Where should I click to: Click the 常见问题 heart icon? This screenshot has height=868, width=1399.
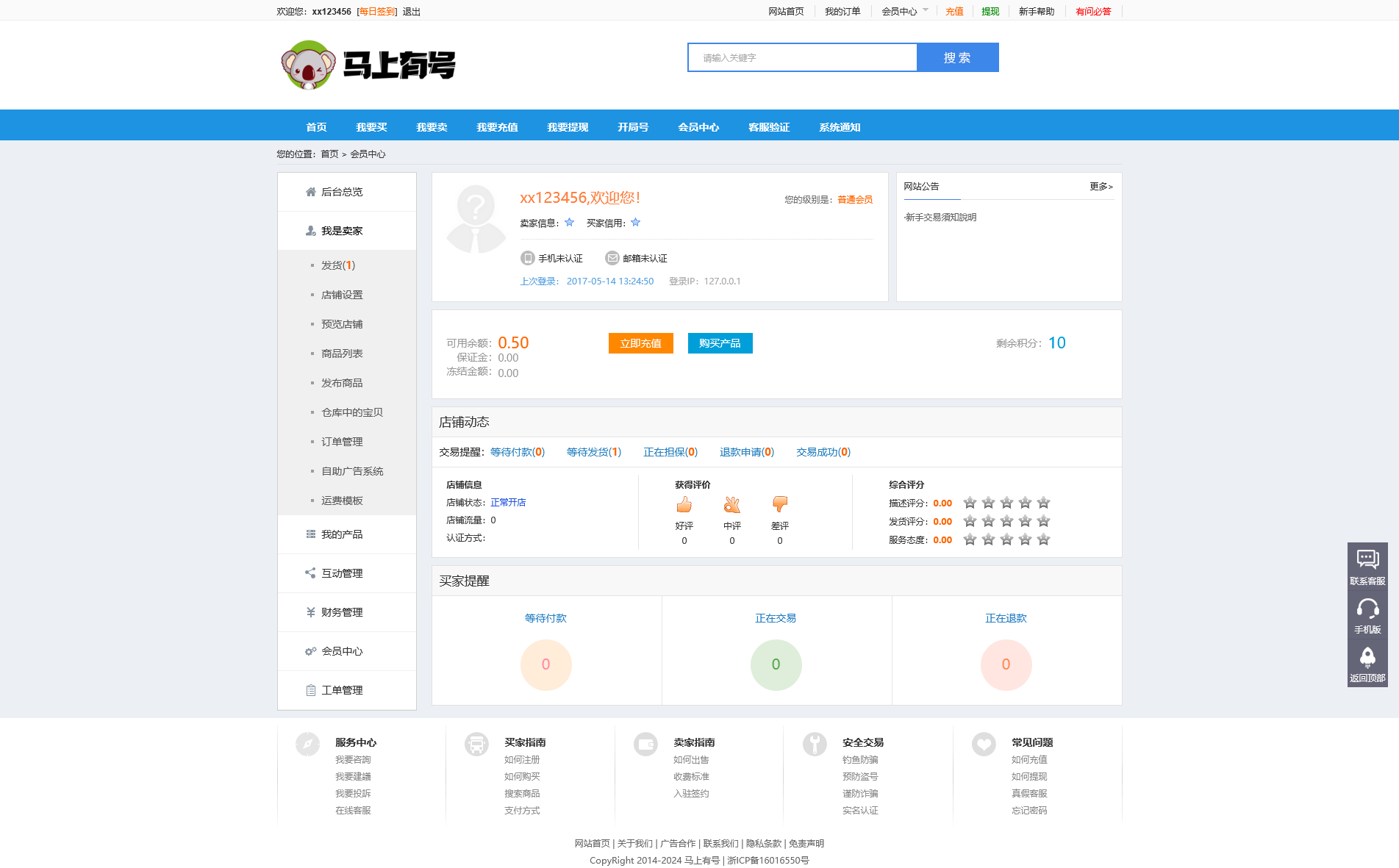[984, 745]
